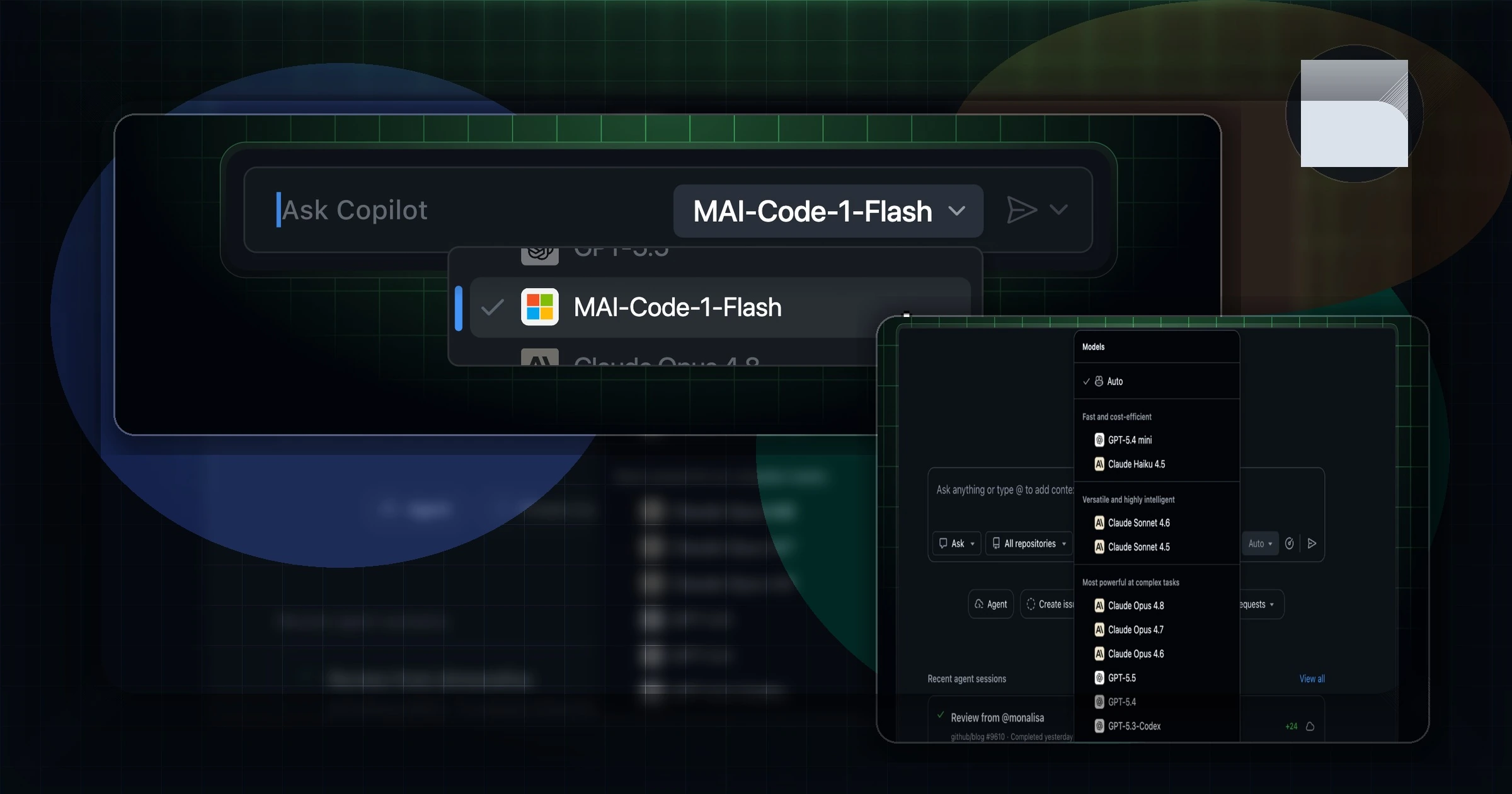Click the 'Recent agent sessions' heading

967,679
